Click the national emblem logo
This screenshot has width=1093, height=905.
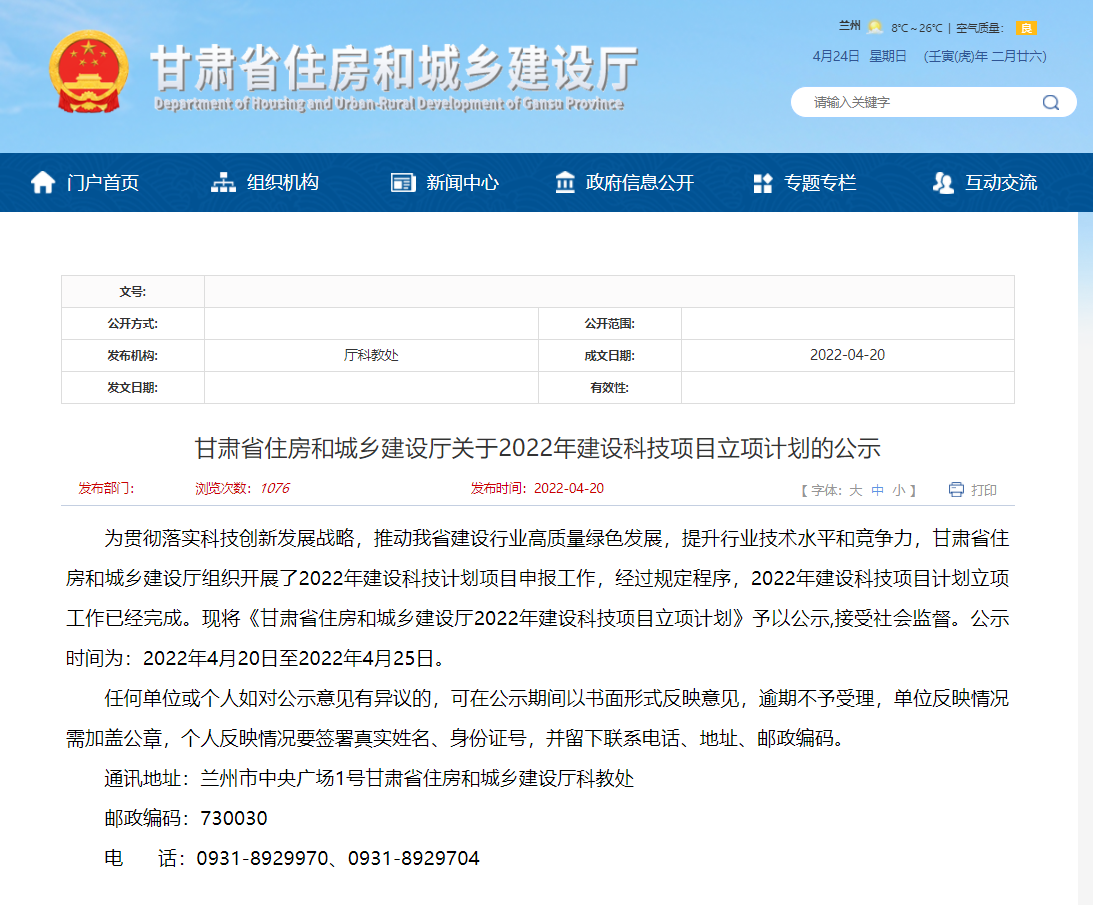[x=88, y=72]
